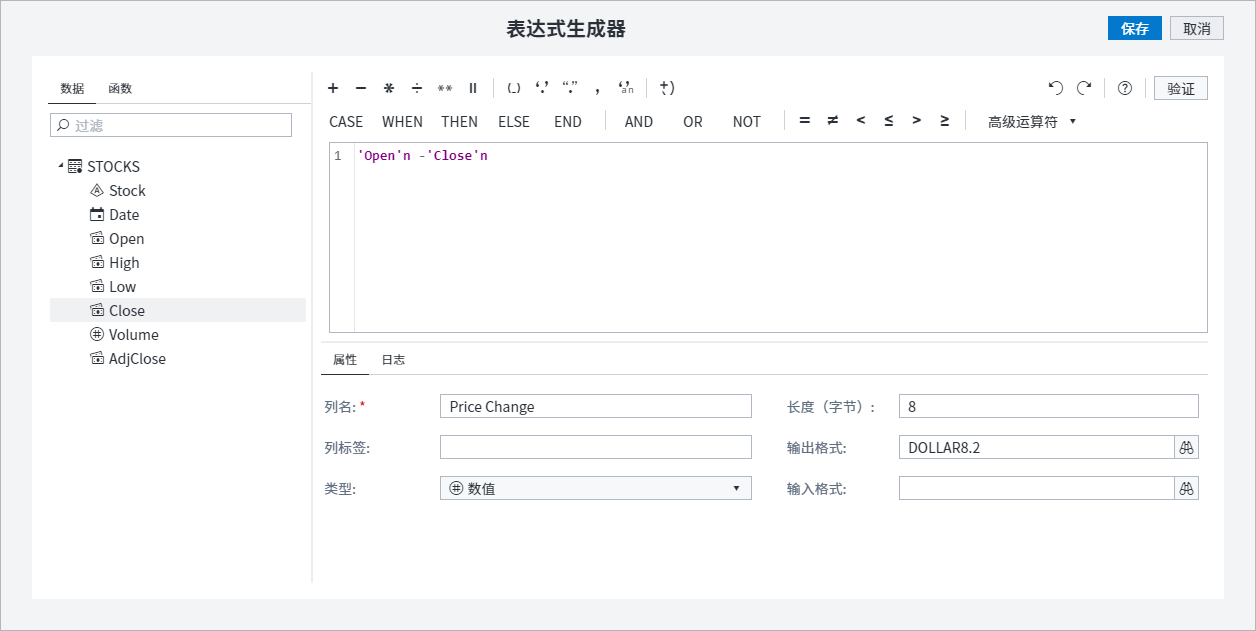
Task: Insert a comma from the toolbar
Action: [x=597, y=88]
